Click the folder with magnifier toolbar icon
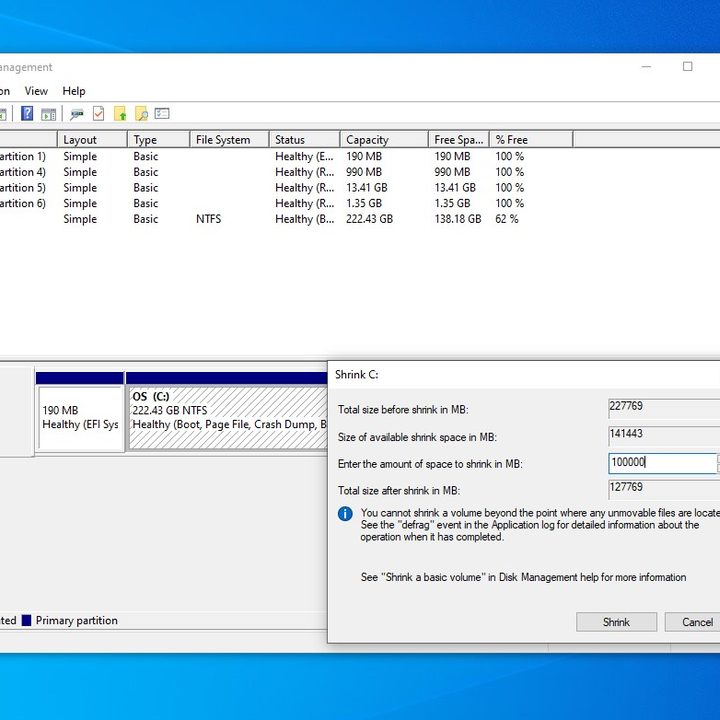The image size is (720, 720). pyautogui.click(x=141, y=113)
